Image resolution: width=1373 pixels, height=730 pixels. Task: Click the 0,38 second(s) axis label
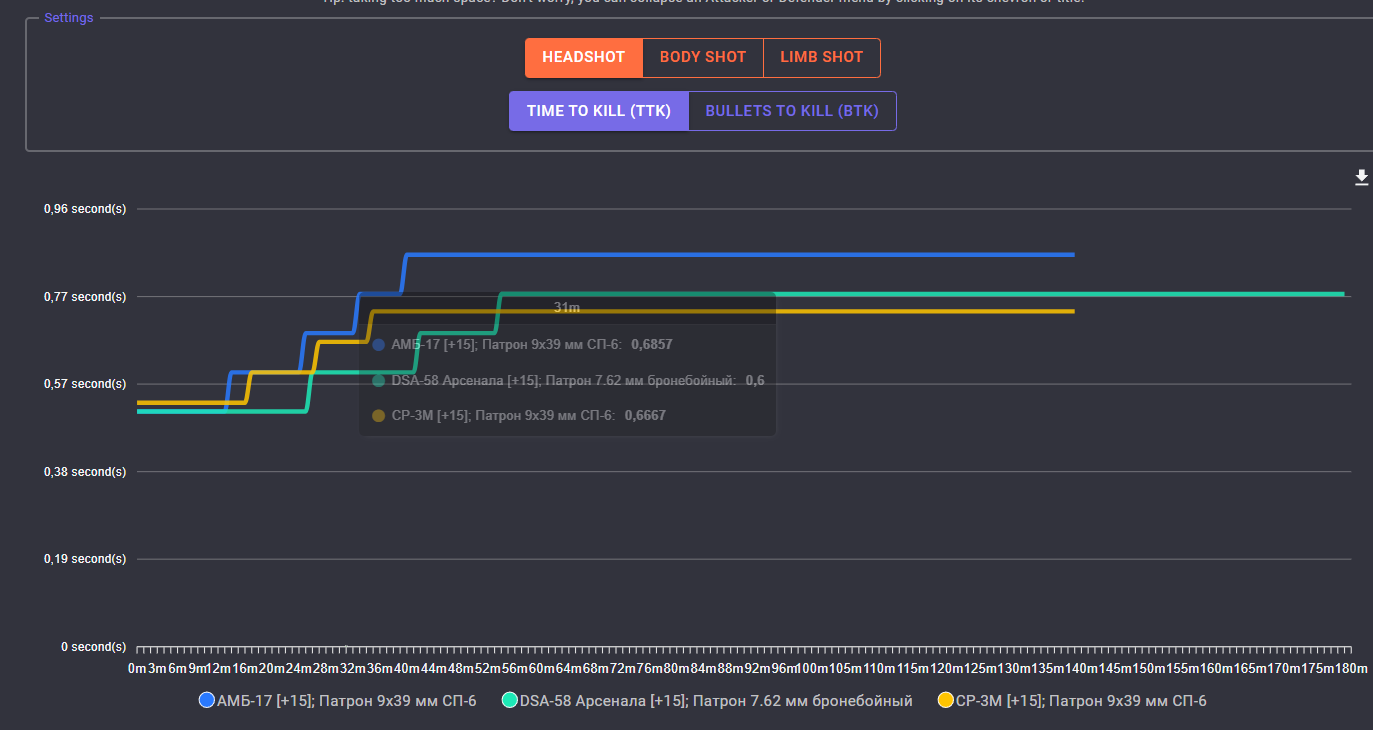pos(85,472)
